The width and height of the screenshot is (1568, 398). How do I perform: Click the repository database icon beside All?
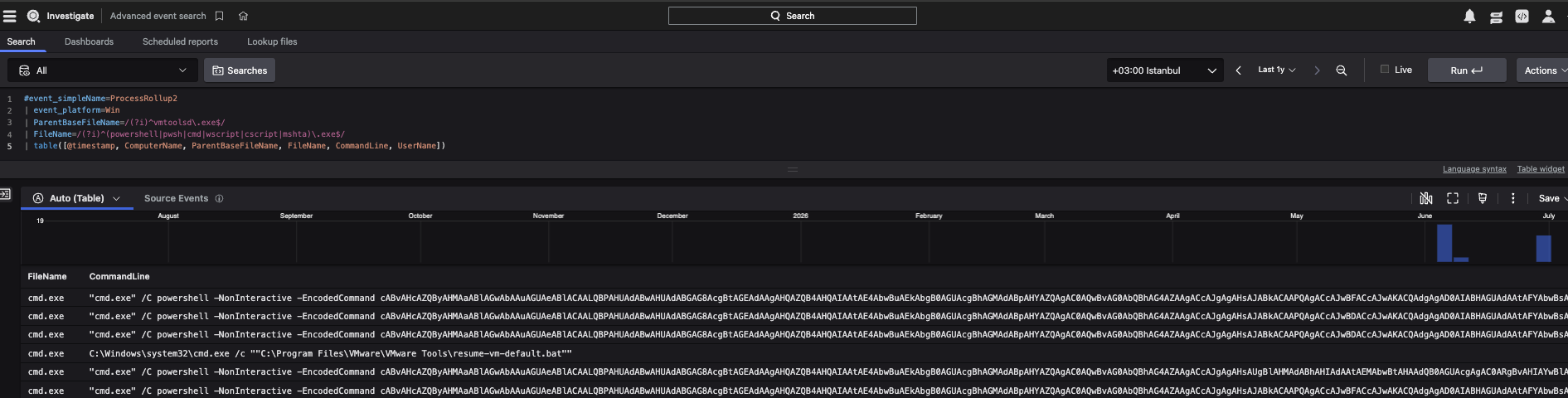(x=25, y=70)
